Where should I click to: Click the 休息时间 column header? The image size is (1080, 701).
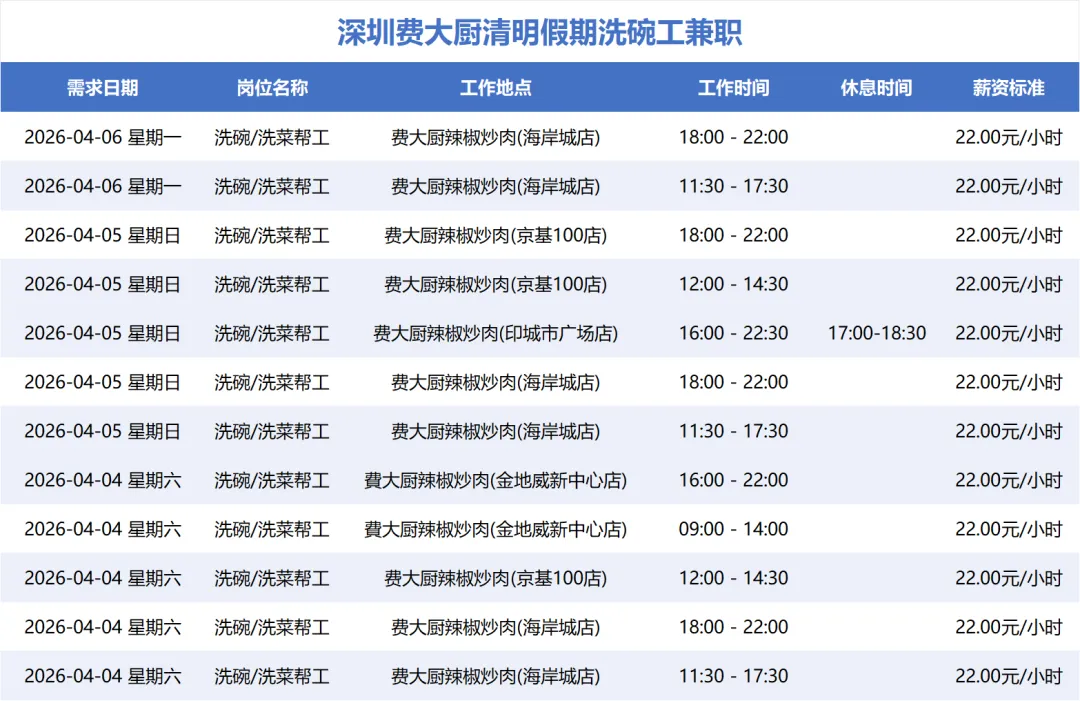(876, 87)
